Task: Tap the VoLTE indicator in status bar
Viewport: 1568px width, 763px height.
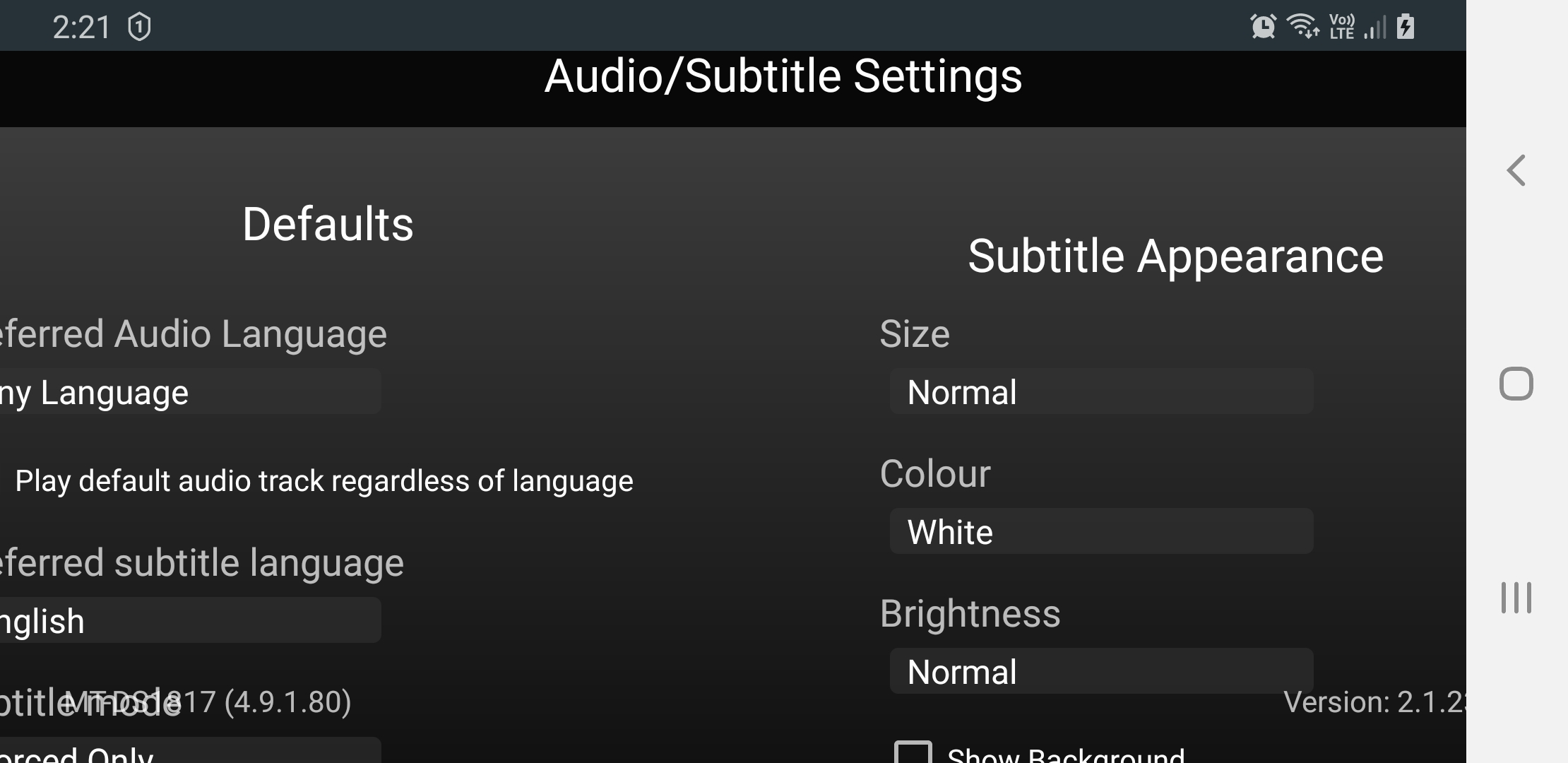Action: pos(1341,27)
